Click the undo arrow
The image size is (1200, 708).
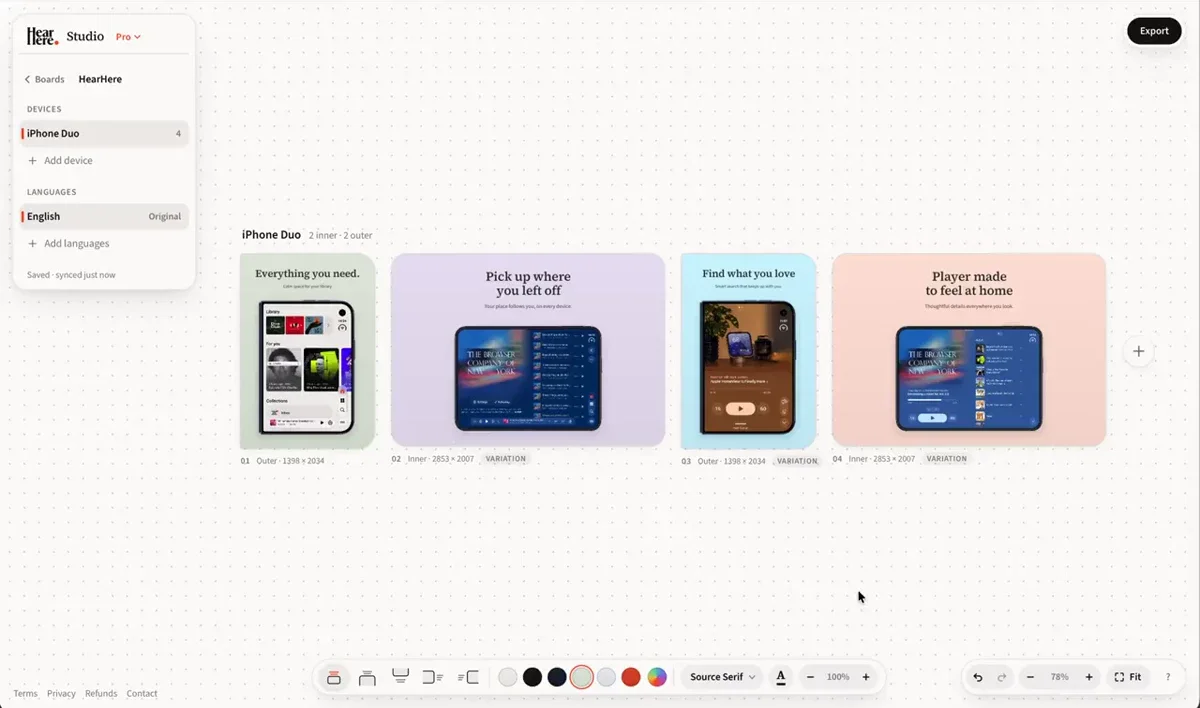tap(978, 677)
